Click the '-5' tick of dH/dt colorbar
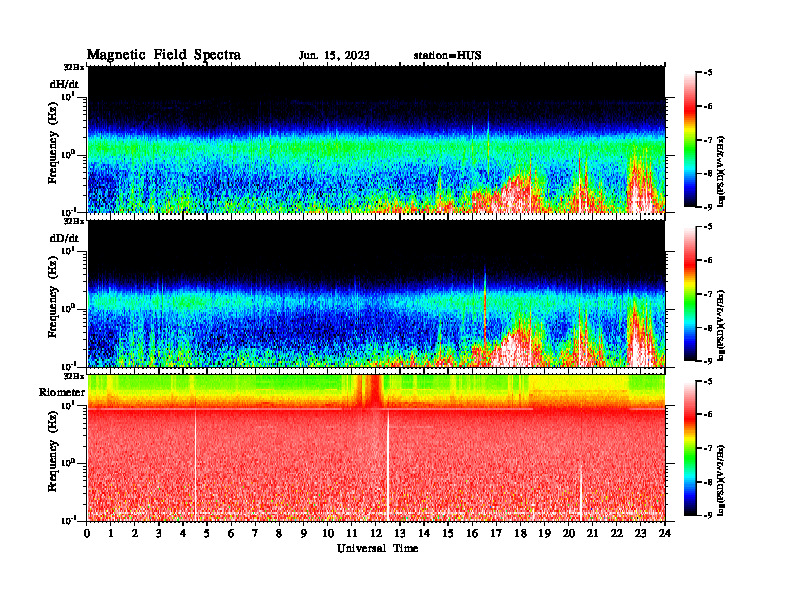Viewport: 792px width, 612px height. (708, 73)
